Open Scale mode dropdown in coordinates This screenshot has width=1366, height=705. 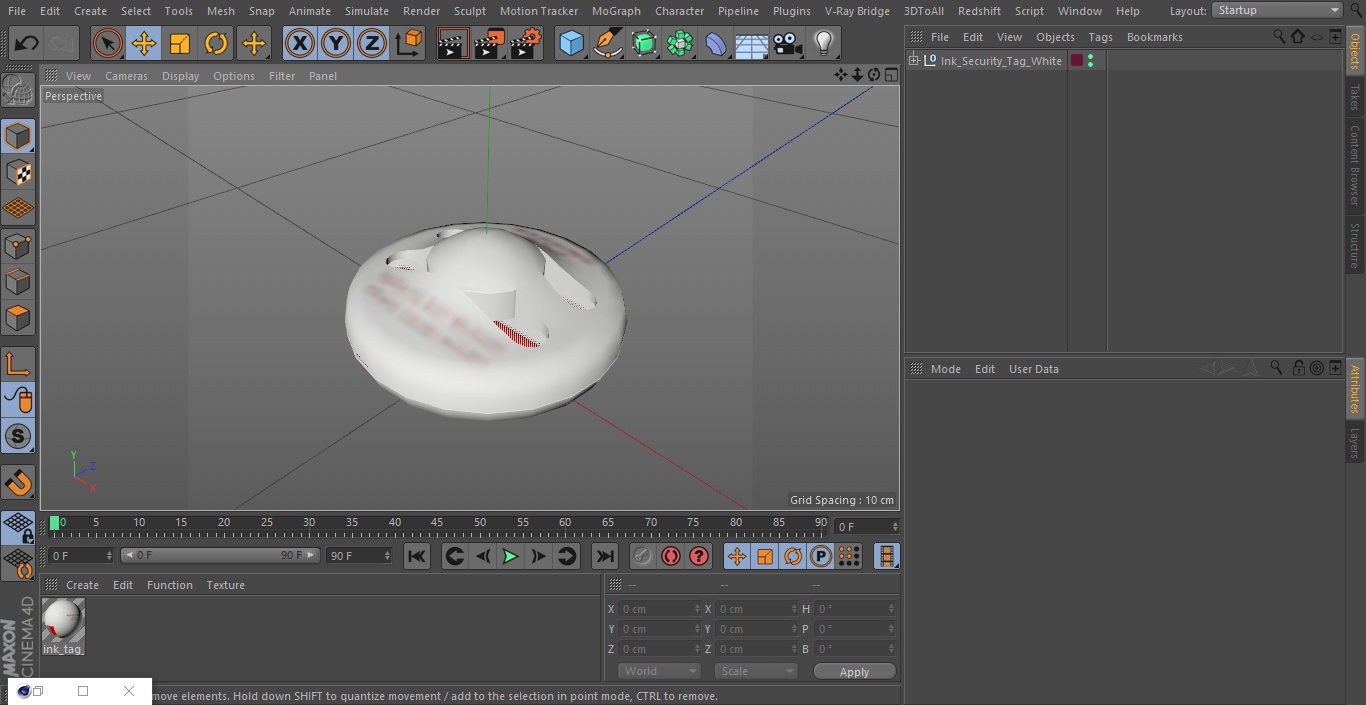click(756, 671)
